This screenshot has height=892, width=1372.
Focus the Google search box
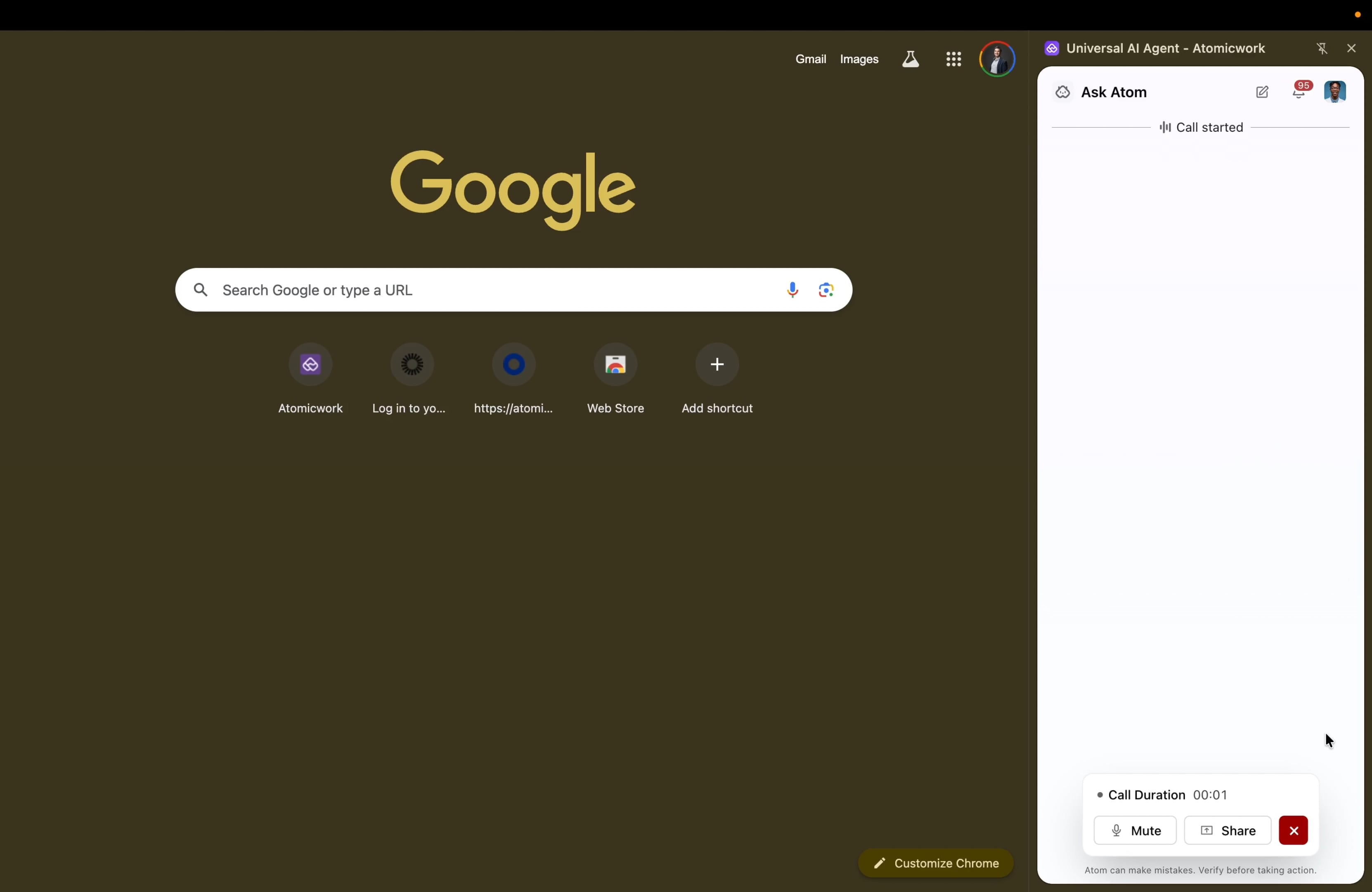pyautogui.click(x=513, y=290)
